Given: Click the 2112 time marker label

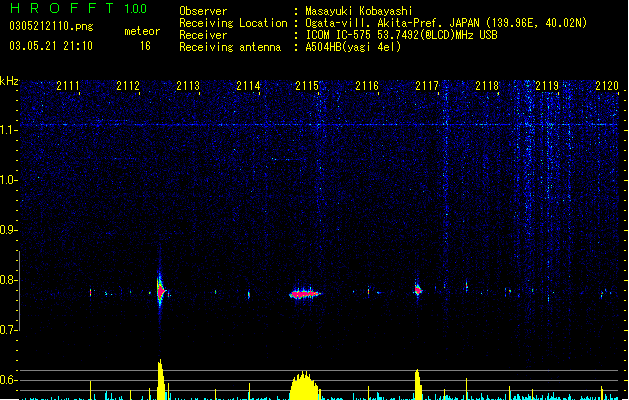Looking at the screenshot, I should pyautogui.click(x=128, y=86).
